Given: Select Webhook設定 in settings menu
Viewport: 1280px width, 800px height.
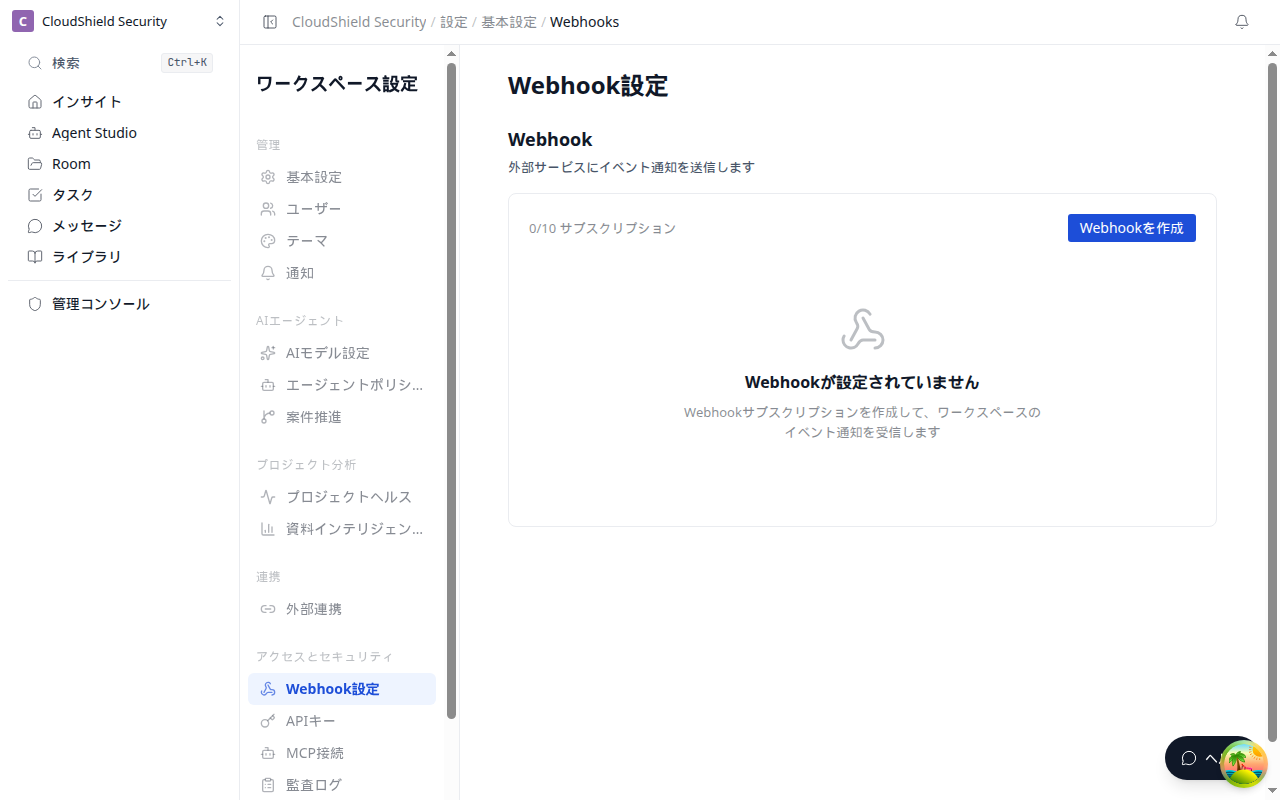Looking at the screenshot, I should 342,689.
